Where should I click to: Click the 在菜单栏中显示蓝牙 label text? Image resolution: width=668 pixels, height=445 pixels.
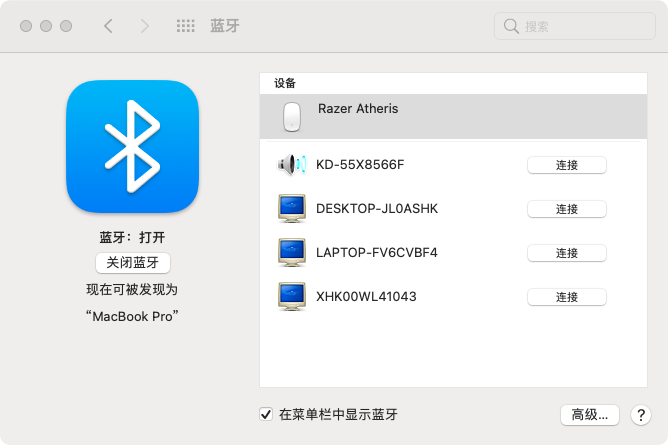[338, 414]
